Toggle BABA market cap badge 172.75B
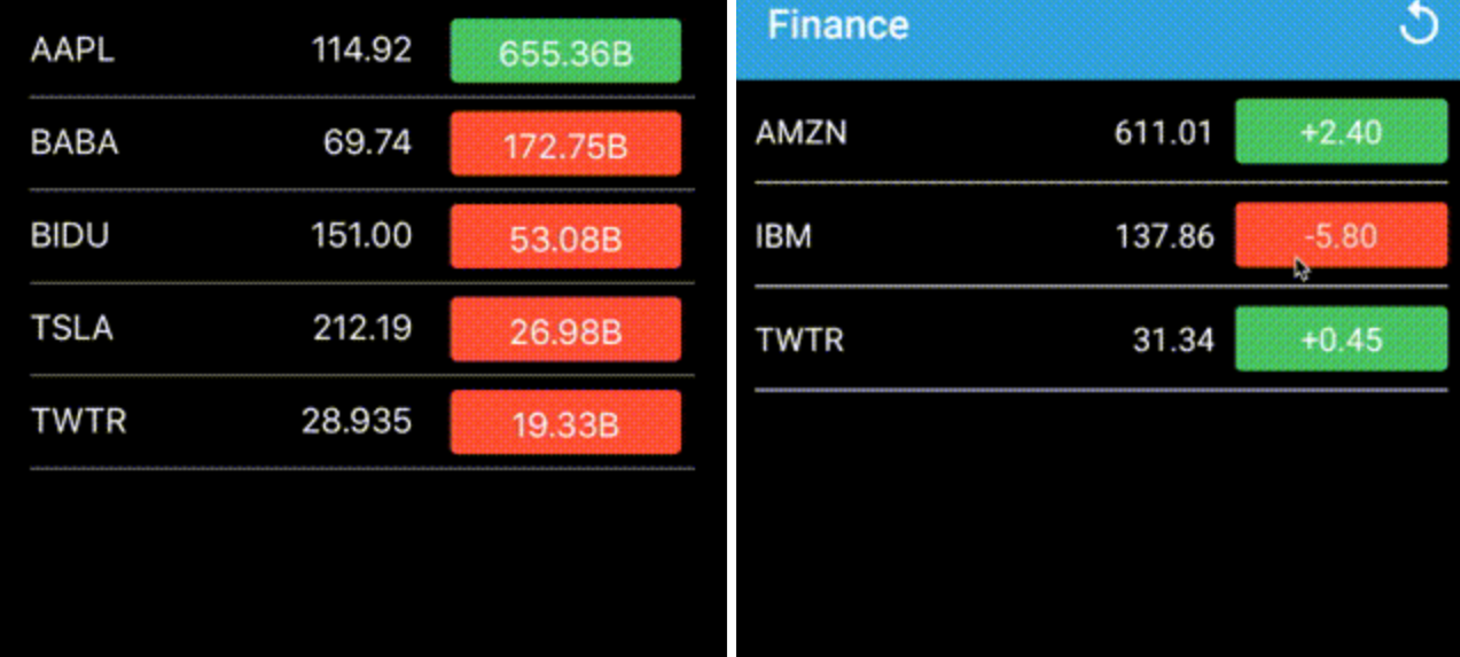 tap(565, 144)
